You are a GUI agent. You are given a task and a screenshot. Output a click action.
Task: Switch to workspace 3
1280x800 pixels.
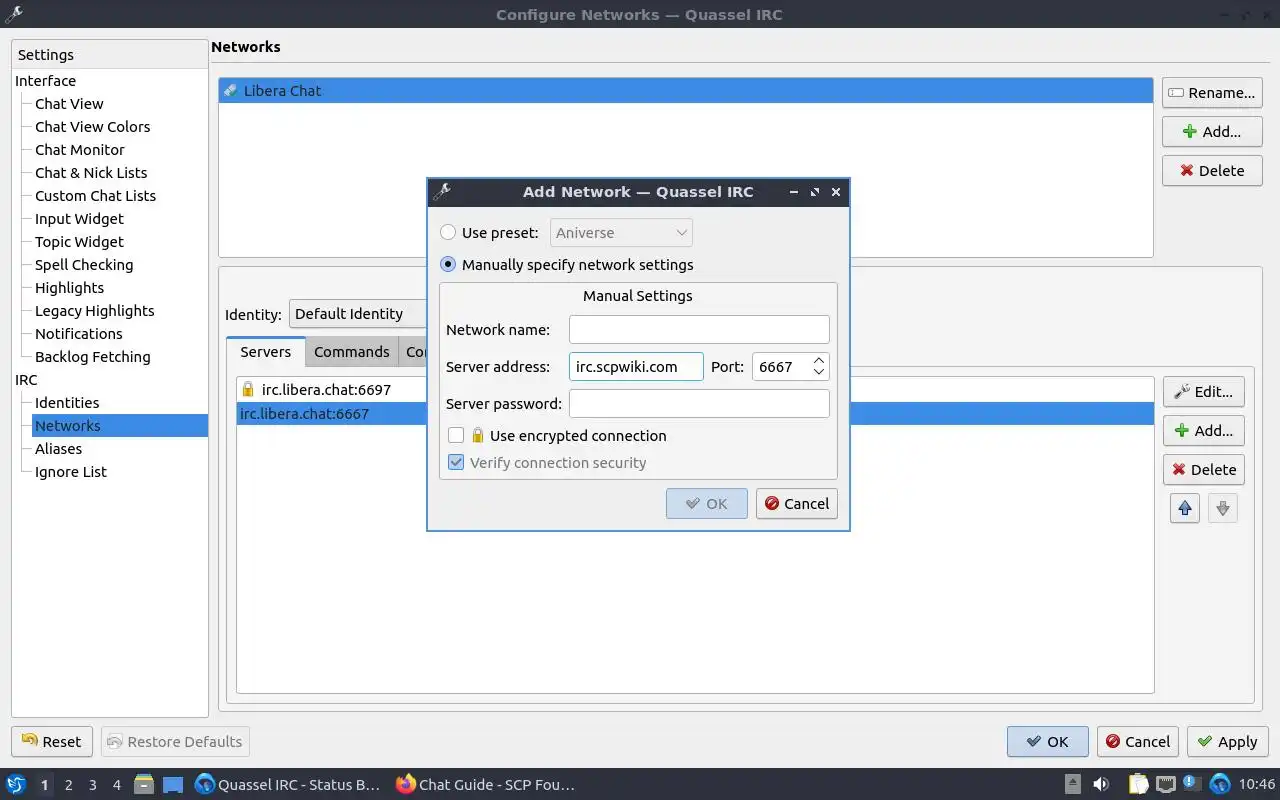[92, 785]
